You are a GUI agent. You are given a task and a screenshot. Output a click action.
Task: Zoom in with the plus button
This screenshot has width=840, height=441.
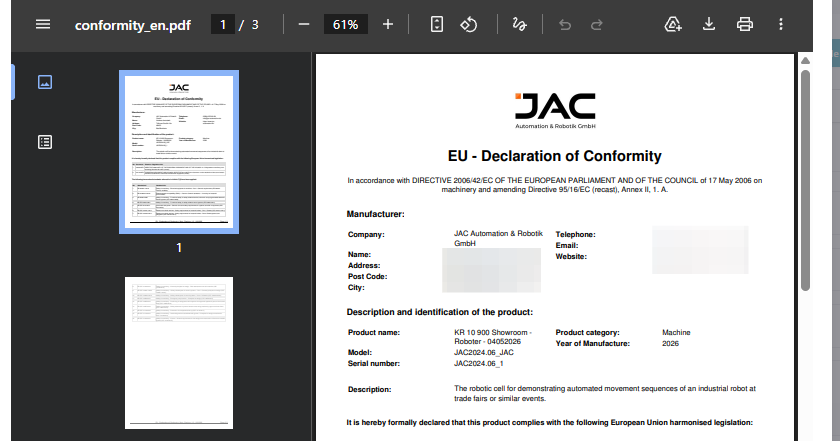(388, 25)
